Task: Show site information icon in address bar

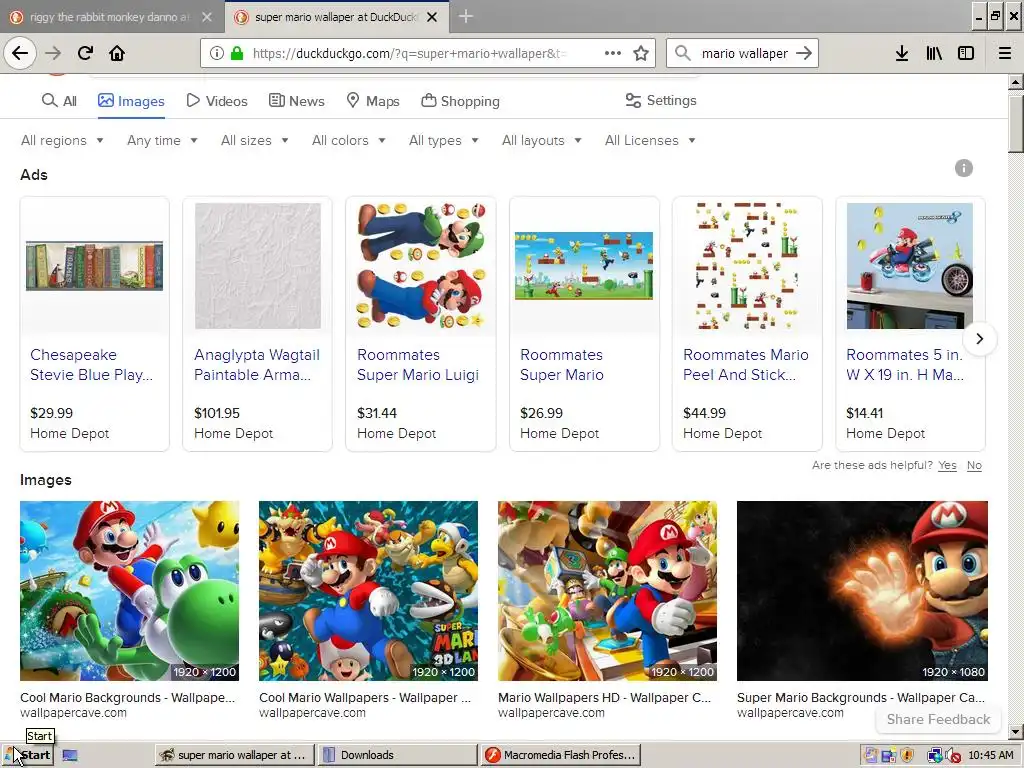Action: pos(216,53)
